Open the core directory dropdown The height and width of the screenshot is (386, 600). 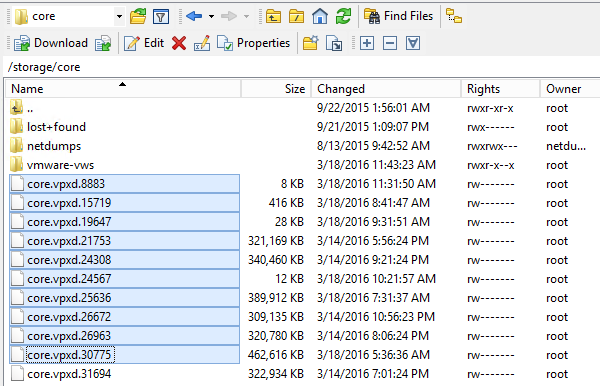coord(119,16)
